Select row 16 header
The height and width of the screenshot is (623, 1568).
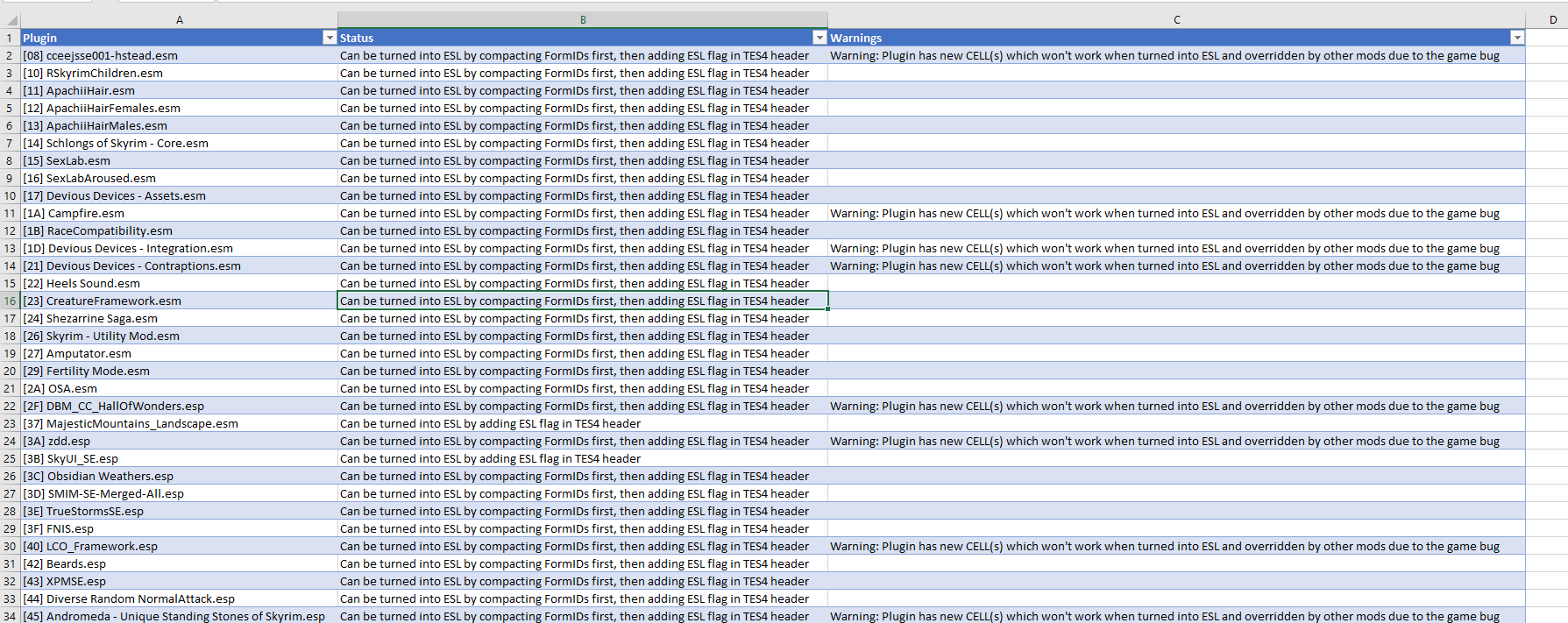[x=10, y=301]
